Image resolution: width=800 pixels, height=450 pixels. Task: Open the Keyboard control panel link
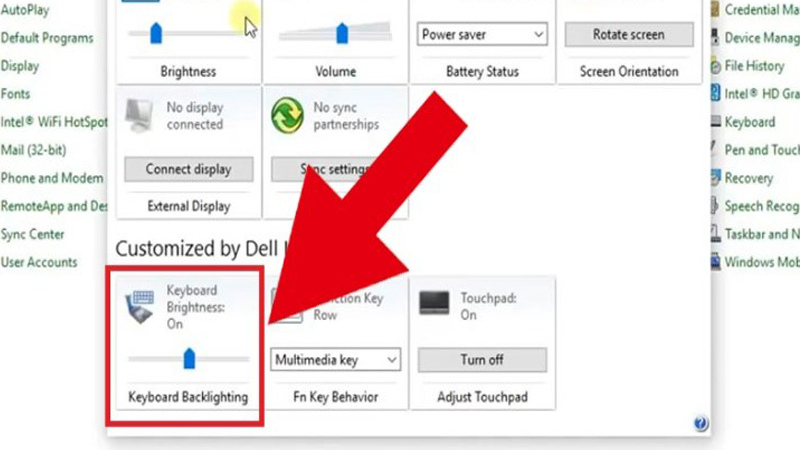click(750, 122)
